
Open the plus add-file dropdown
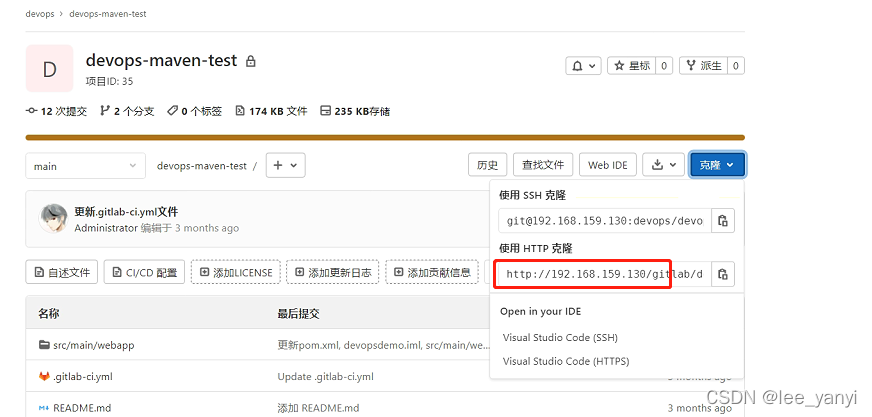point(285,165)
